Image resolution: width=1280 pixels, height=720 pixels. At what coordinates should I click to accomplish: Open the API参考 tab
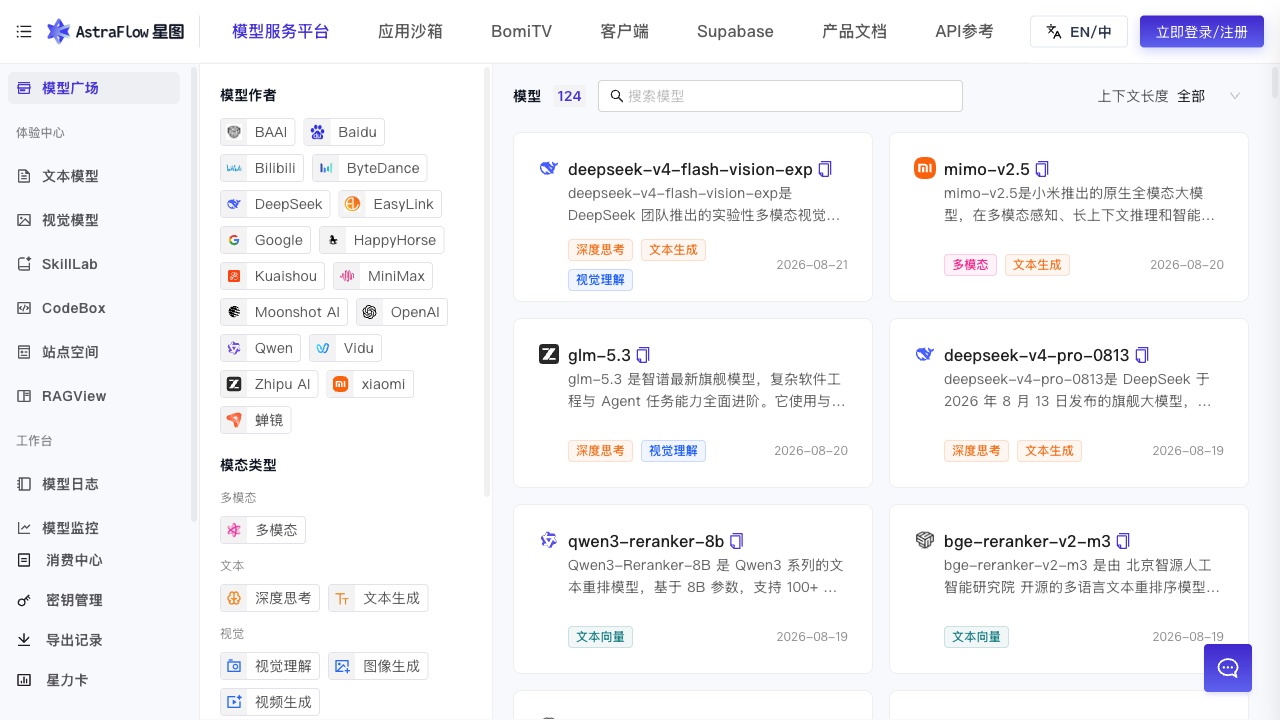(x=964, y=32)
